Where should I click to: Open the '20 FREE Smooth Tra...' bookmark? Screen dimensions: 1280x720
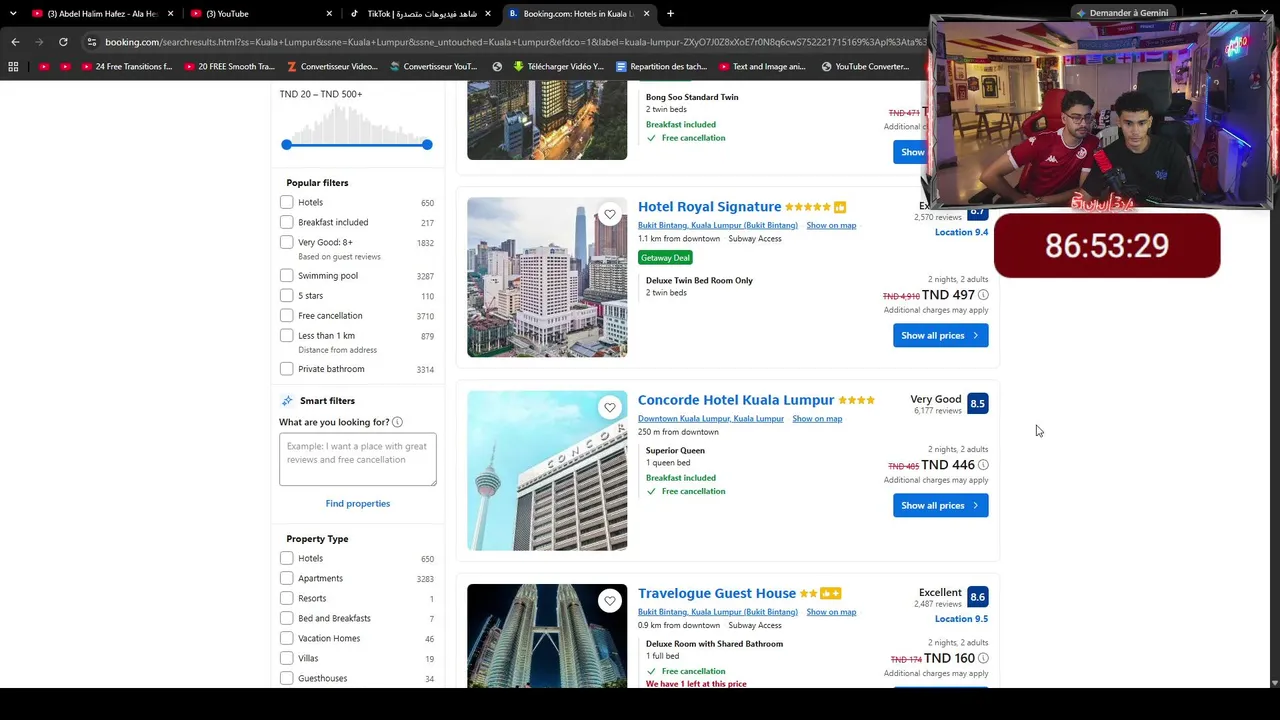pos(229,67)
